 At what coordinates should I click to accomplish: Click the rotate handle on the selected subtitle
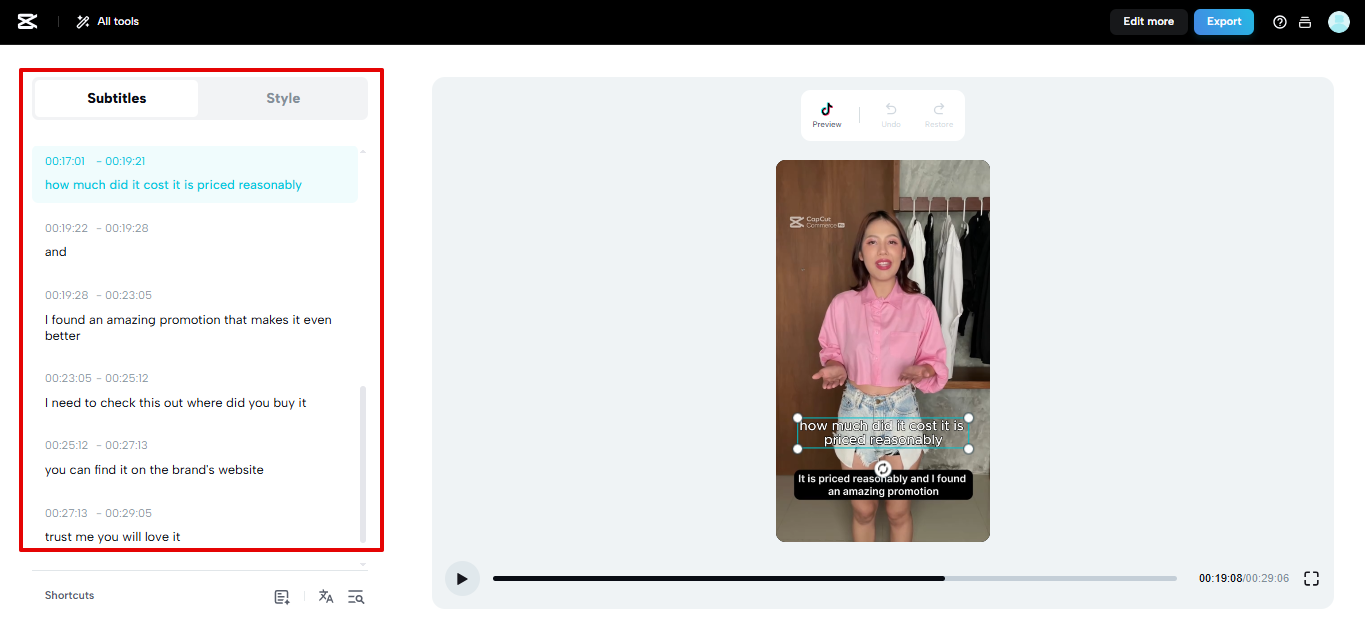click(883, 467)
